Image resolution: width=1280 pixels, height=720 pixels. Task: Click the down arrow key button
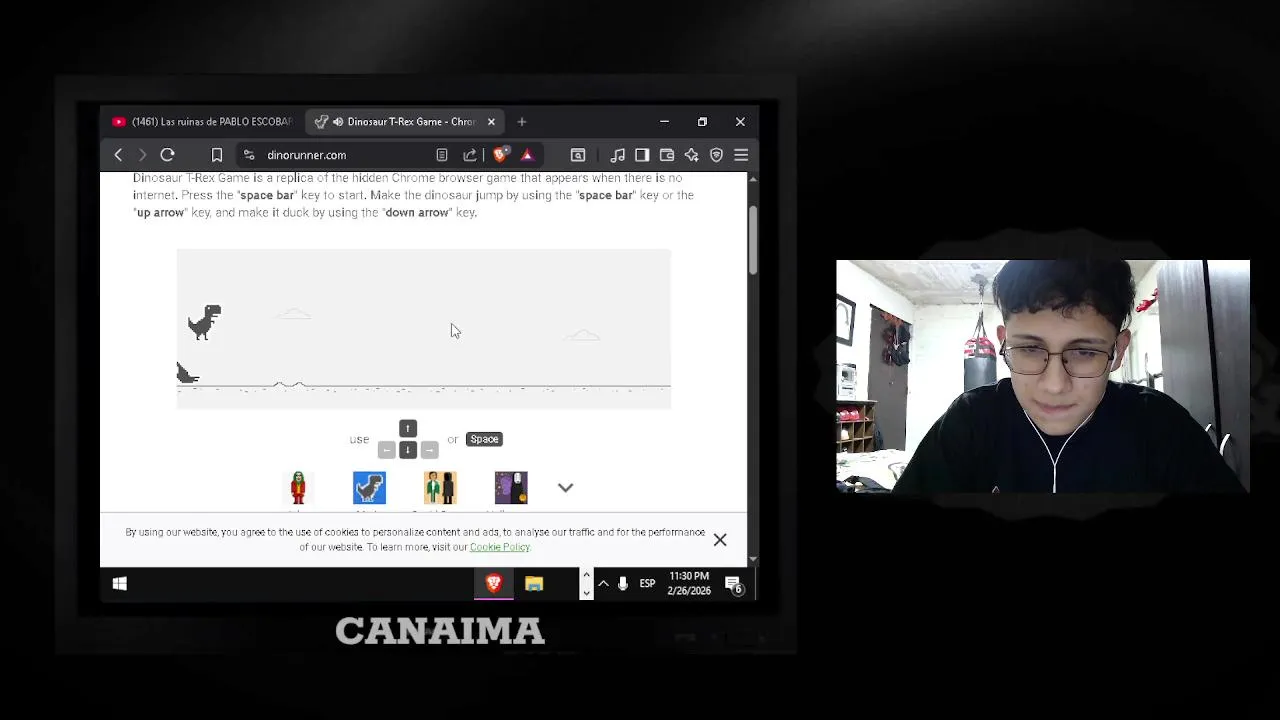coord(408,450)
